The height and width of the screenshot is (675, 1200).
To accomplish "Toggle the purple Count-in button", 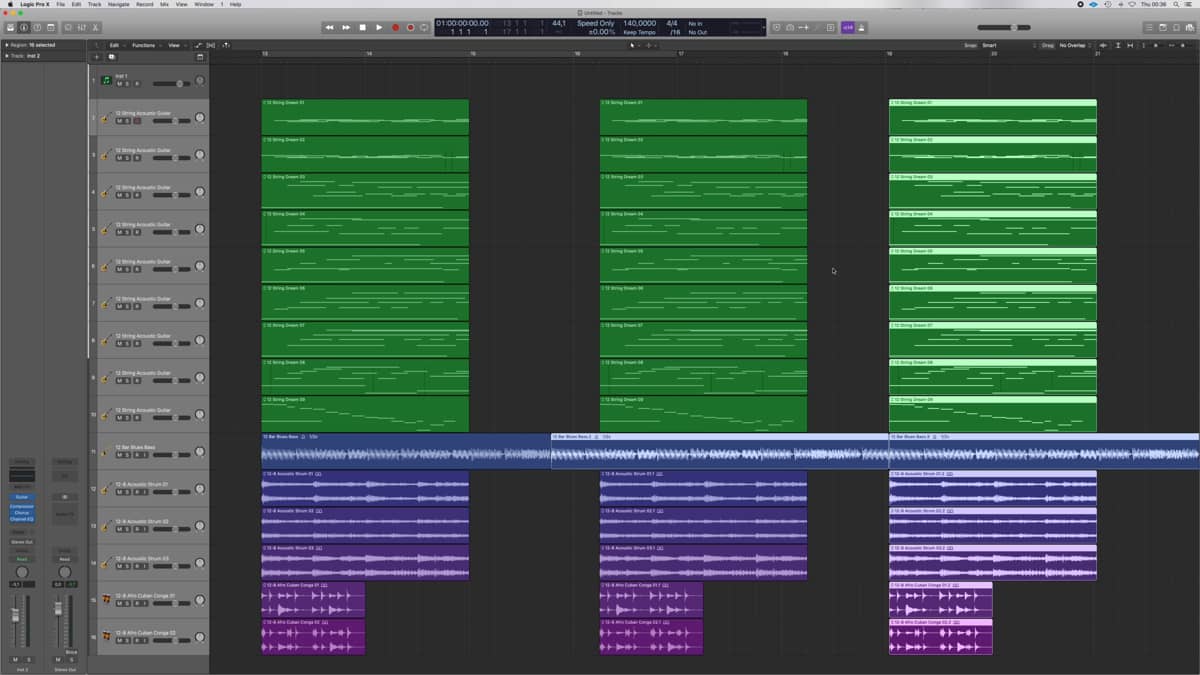I will tap(848, 27).
